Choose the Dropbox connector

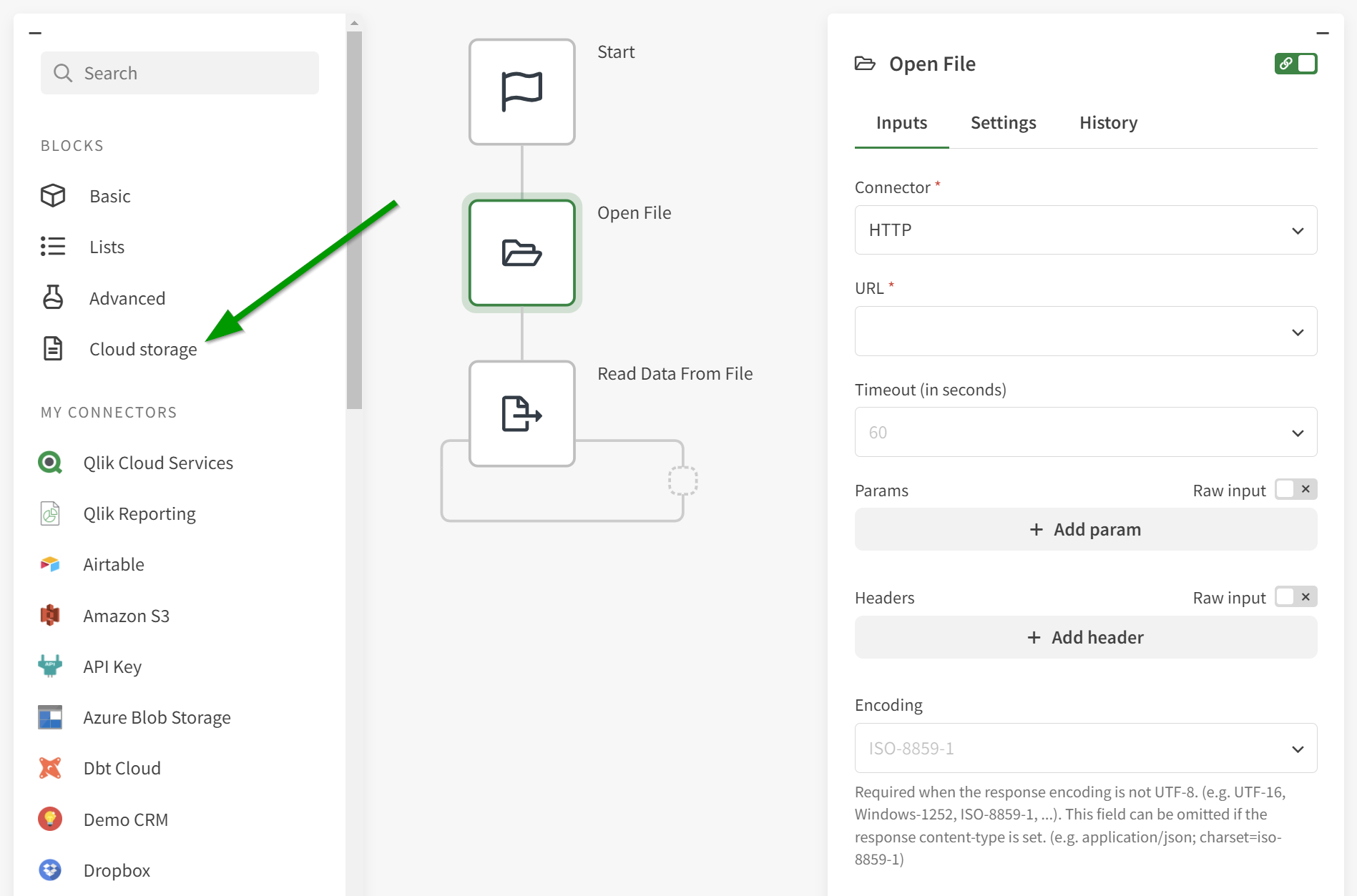[x=117, y=870]
